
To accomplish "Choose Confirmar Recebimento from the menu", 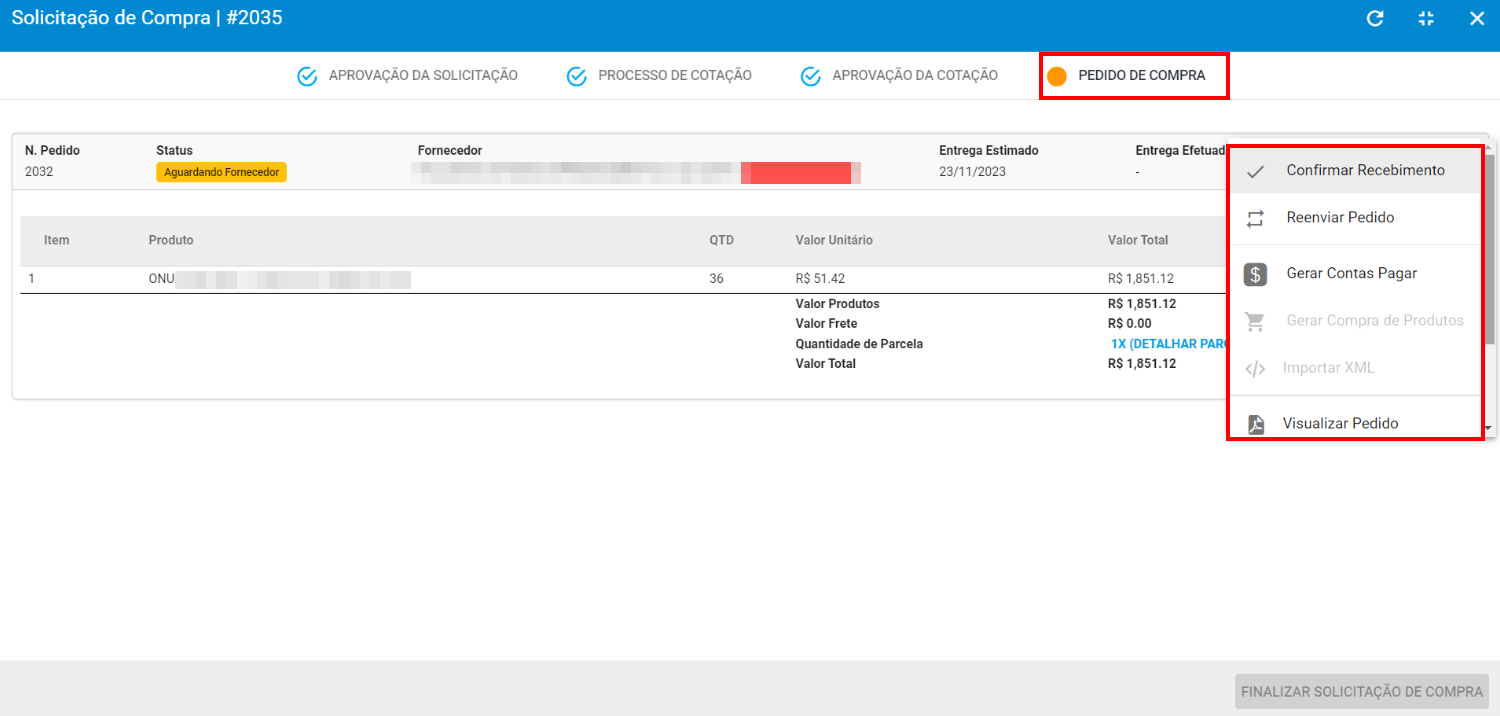I will (x=1356, y=170).
